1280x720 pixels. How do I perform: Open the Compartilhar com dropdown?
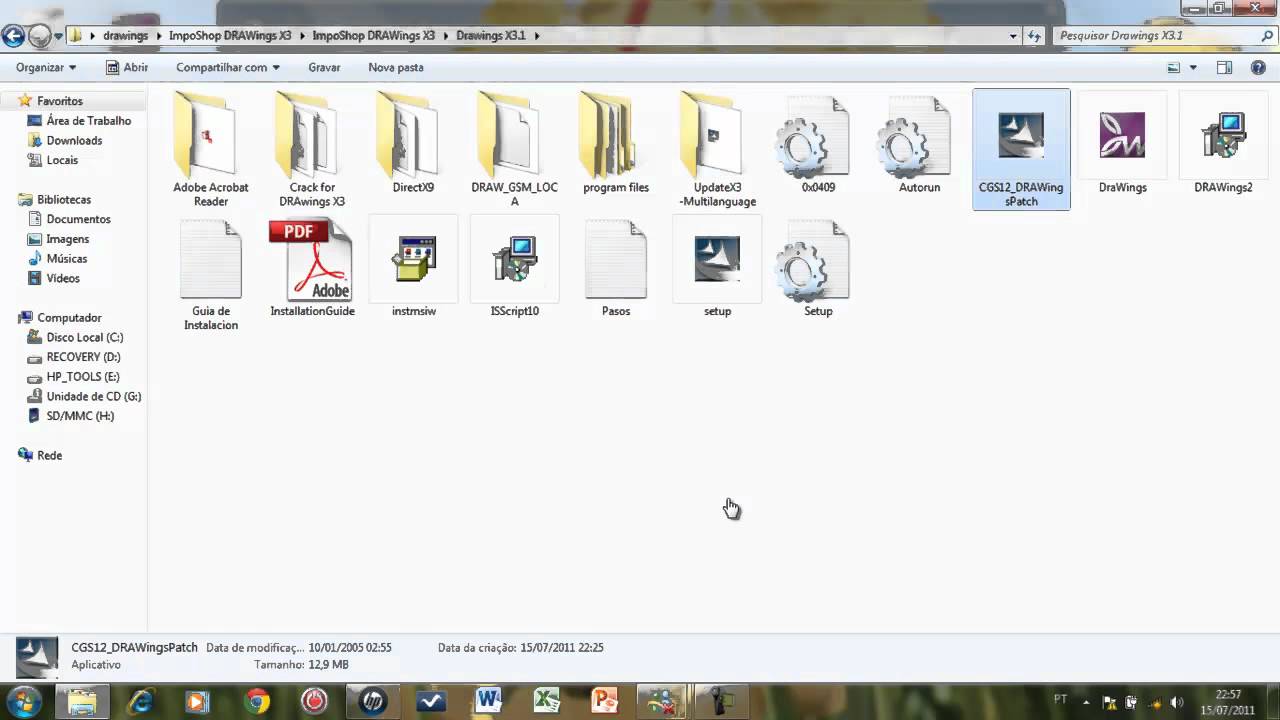click(x=228, y=67)
